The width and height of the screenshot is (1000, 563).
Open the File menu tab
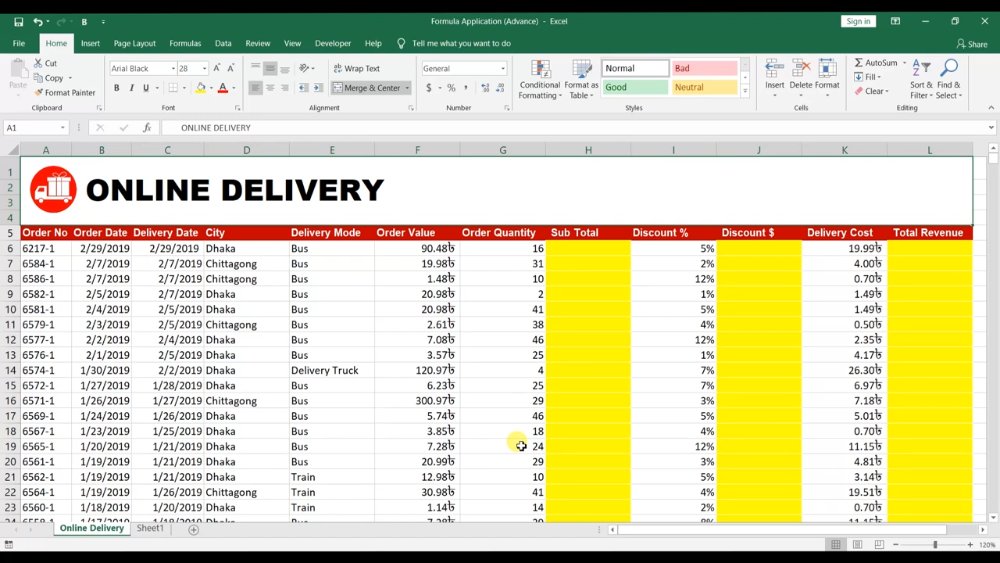tap(19, 43)
